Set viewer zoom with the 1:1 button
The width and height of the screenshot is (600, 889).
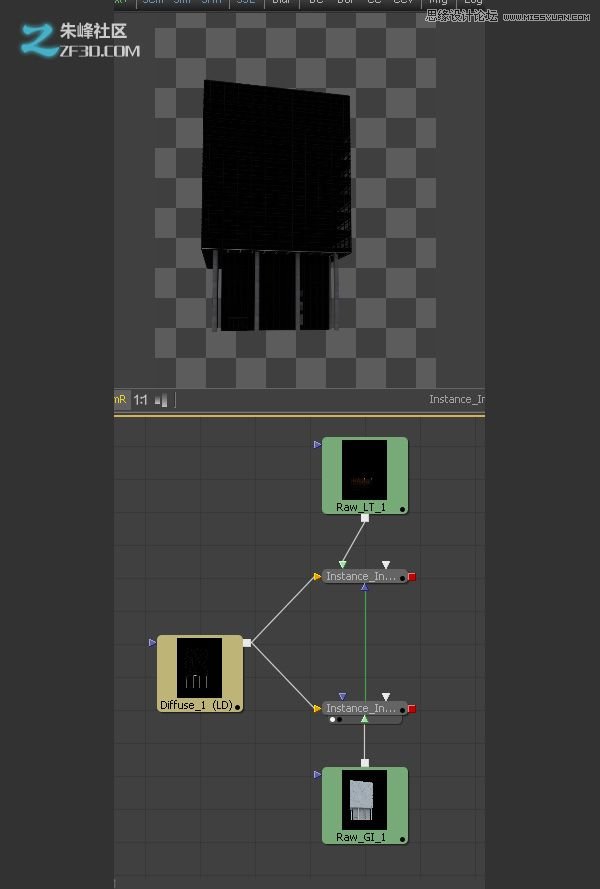140,400
